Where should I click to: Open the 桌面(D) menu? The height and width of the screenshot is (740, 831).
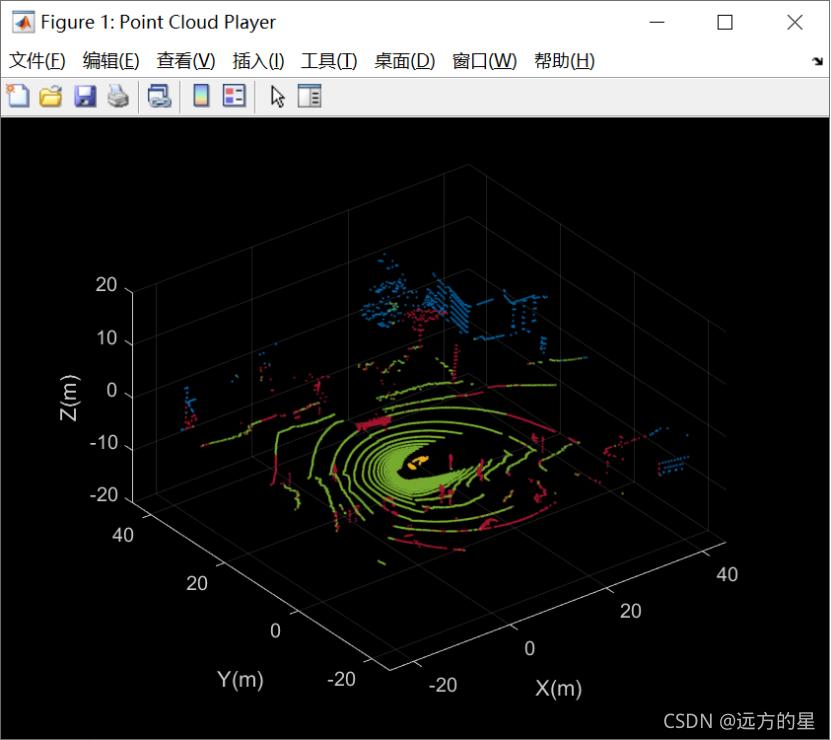[x=404, y=60]
